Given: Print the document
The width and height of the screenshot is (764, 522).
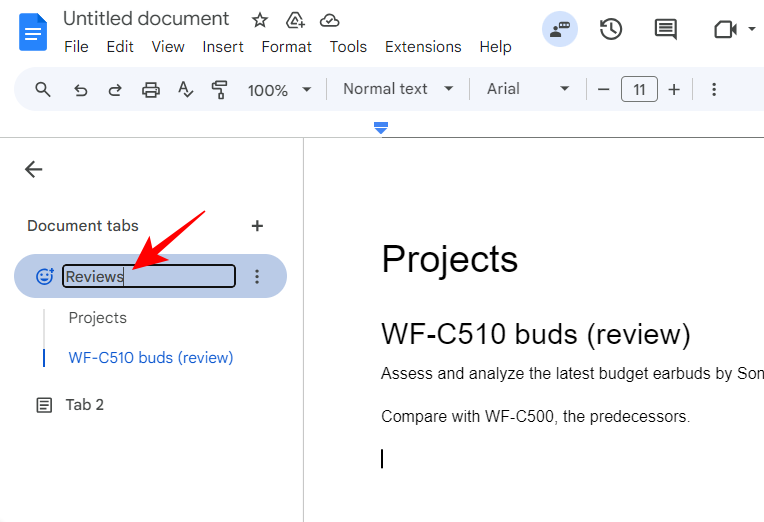Looking at the screenshot, I should click(x=150, y=90).
